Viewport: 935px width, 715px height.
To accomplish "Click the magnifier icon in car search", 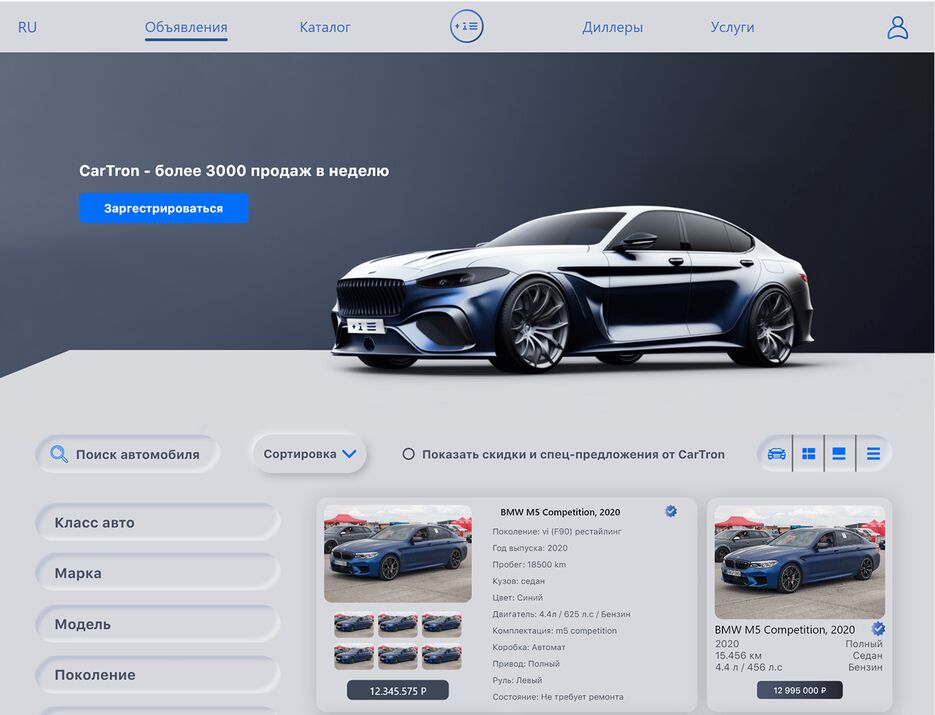I will pyautogui.click(x=58, y=454).
